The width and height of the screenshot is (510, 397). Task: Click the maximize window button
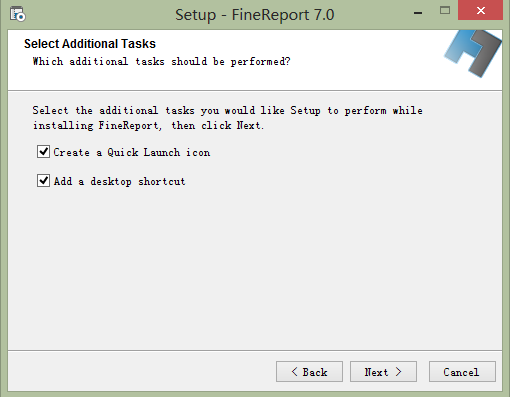coord(445,11)
